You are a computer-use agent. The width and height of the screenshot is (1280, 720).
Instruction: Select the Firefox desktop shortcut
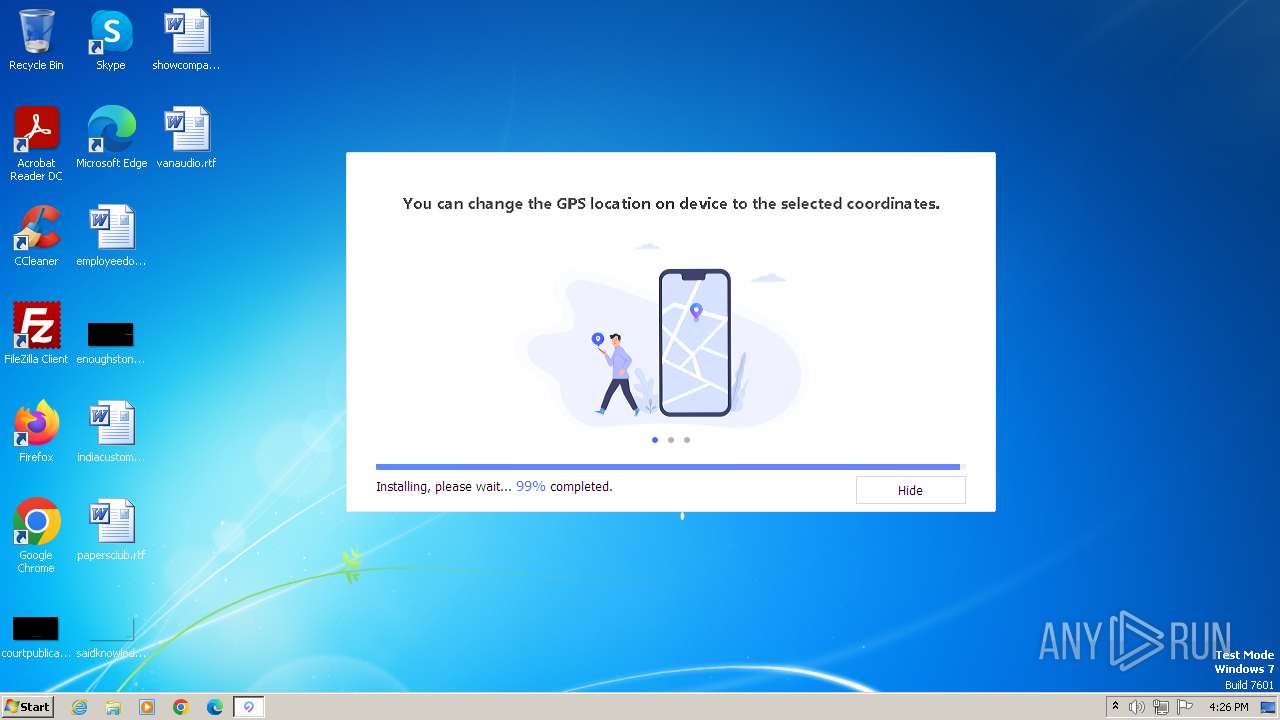tap(36, 432)
